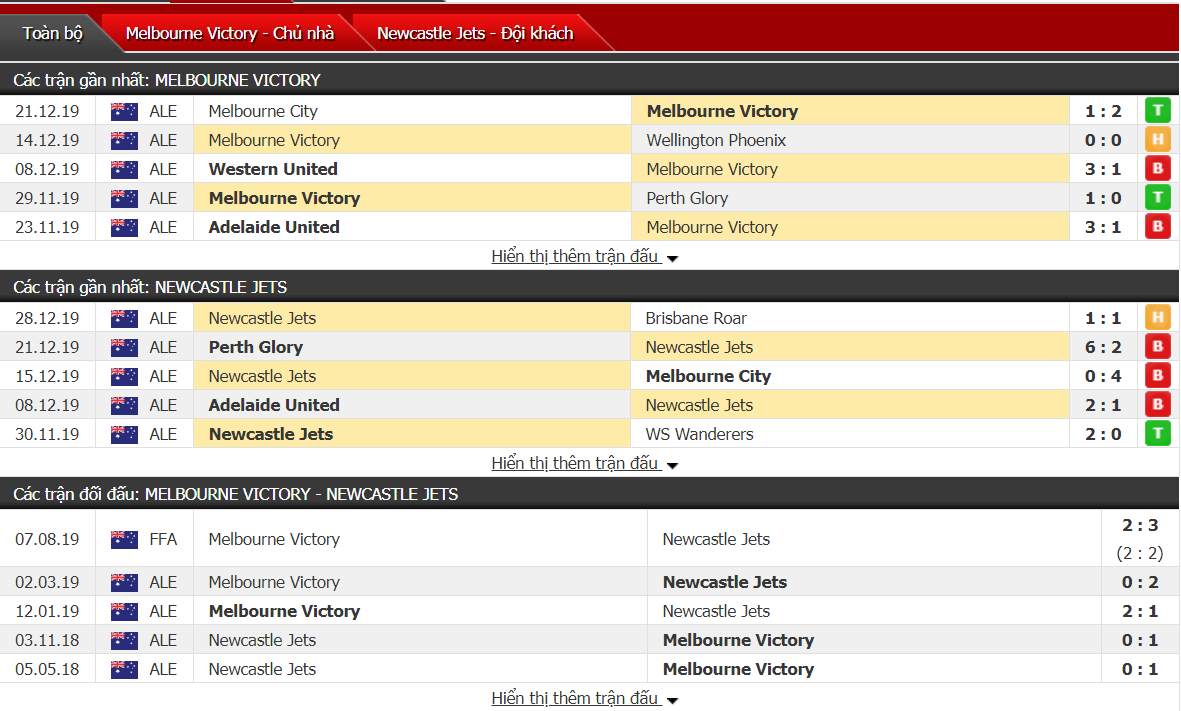The height and width of the screenshot is (711, 1181).
Task: Click orange H badge for Wellington Phoenix 0:0 draw
Action: 1158,139
